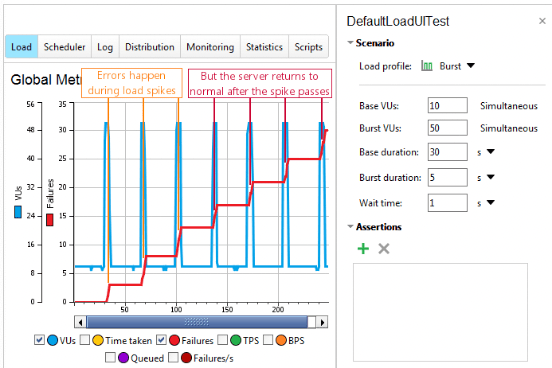
Task: Click the blue VUs legend circle
Action: click(52, 340)
